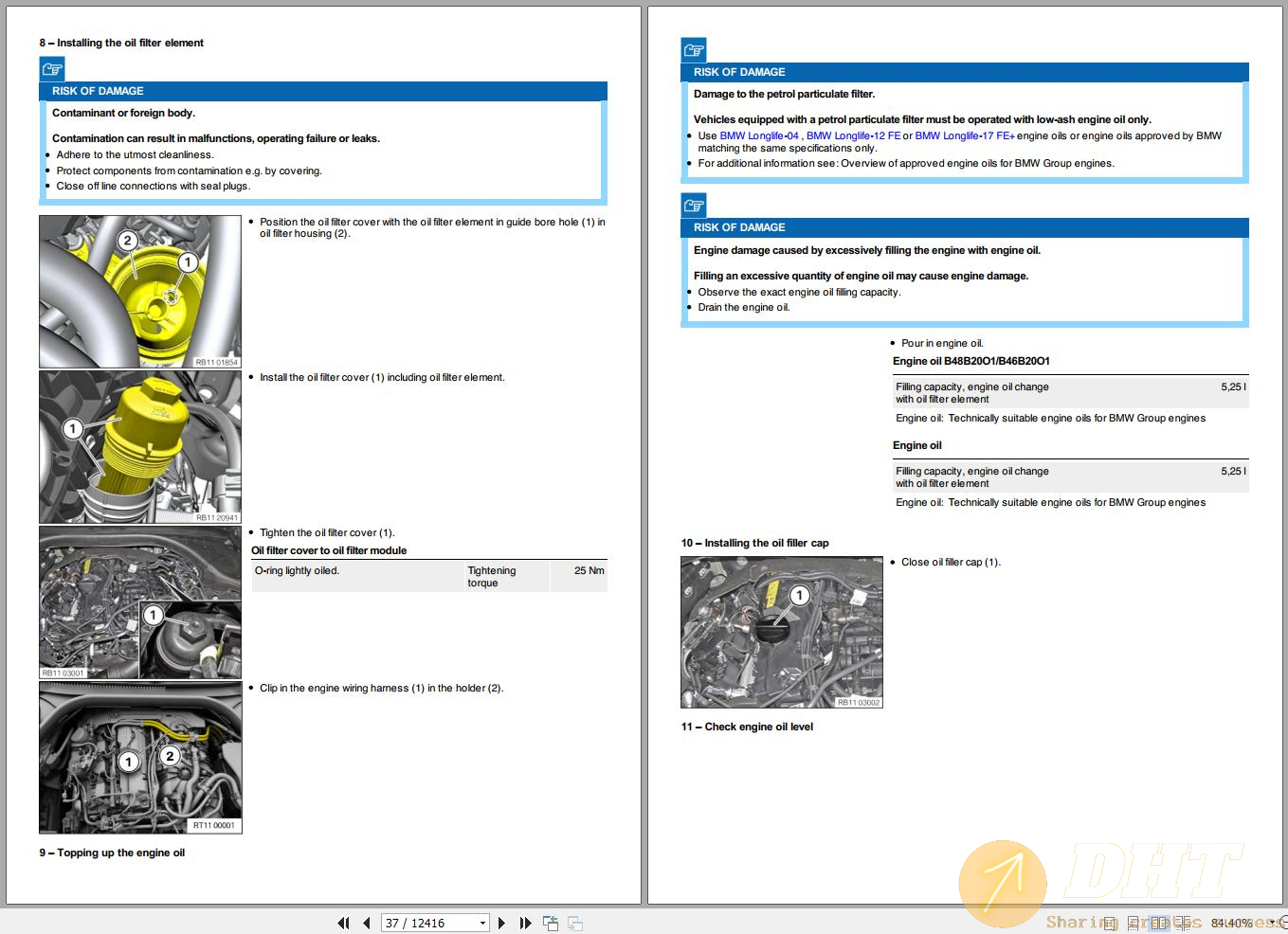Click the Damage to the petrol particulate filter line
1288x934 pixels.
(x=785, y=94)
